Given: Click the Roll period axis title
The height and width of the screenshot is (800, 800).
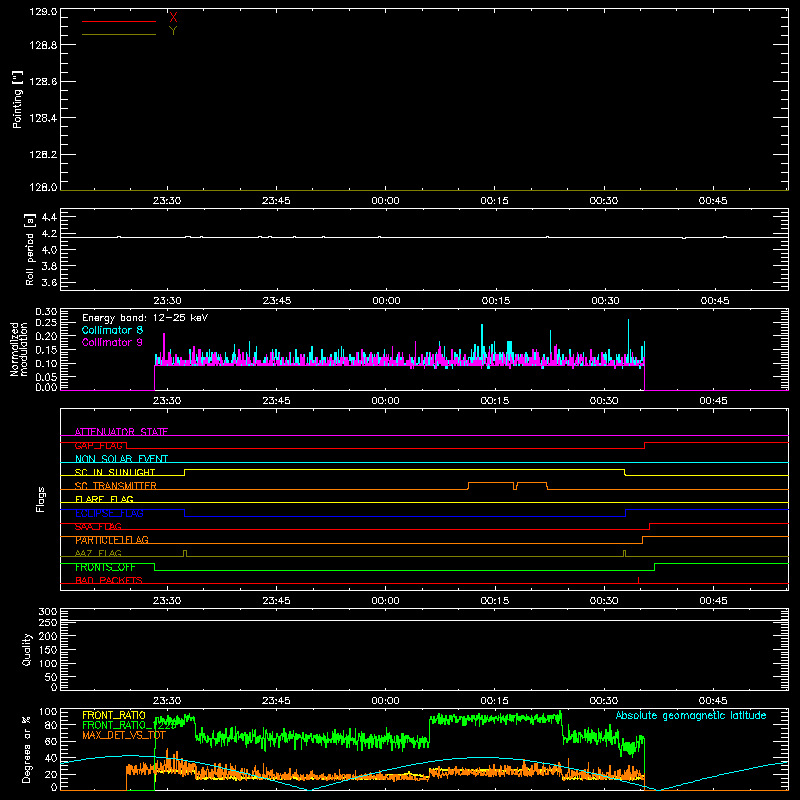Looking at the screenshot, I should click(30, 249).
